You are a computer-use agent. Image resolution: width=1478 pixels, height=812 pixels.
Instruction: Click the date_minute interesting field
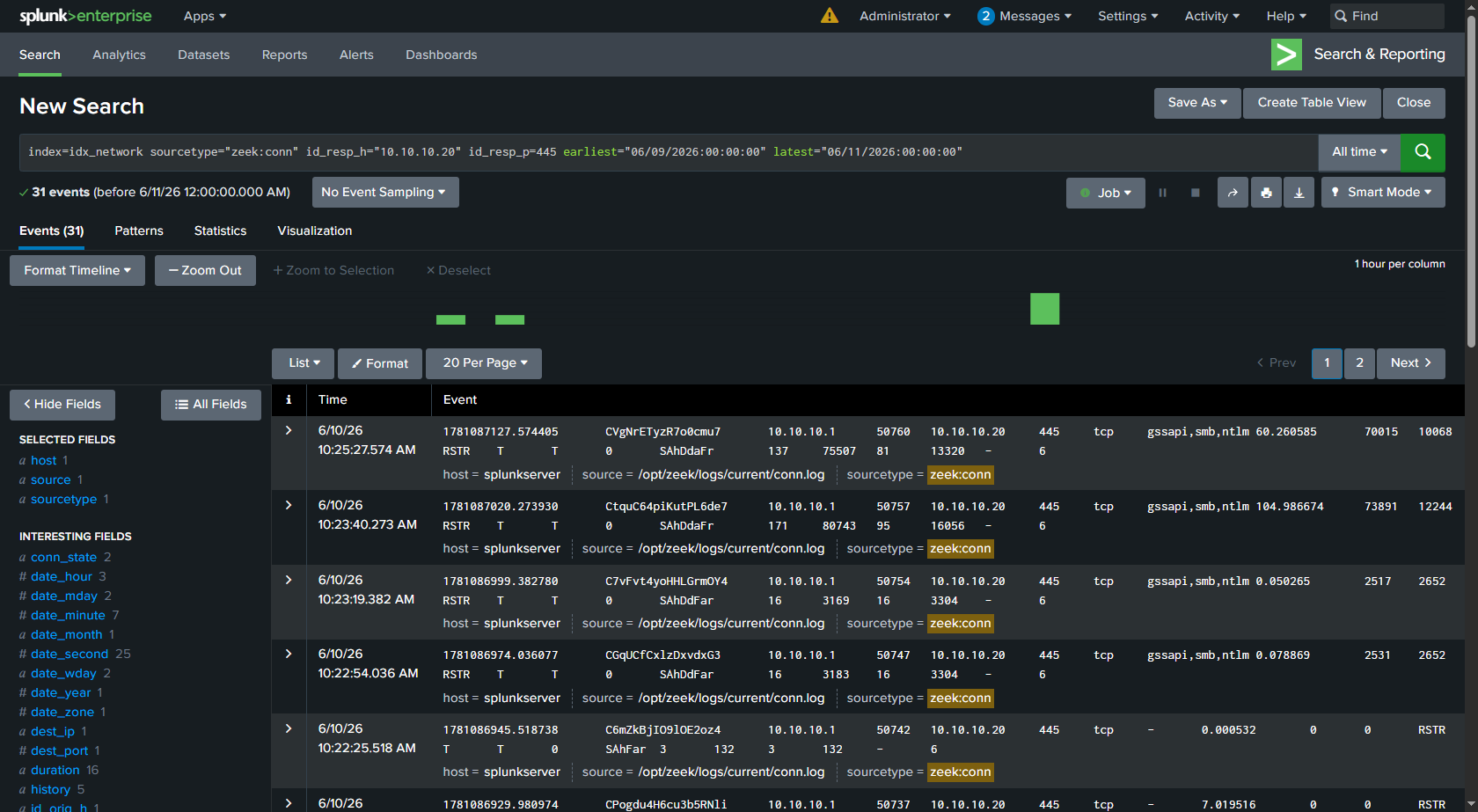point(68,615)
